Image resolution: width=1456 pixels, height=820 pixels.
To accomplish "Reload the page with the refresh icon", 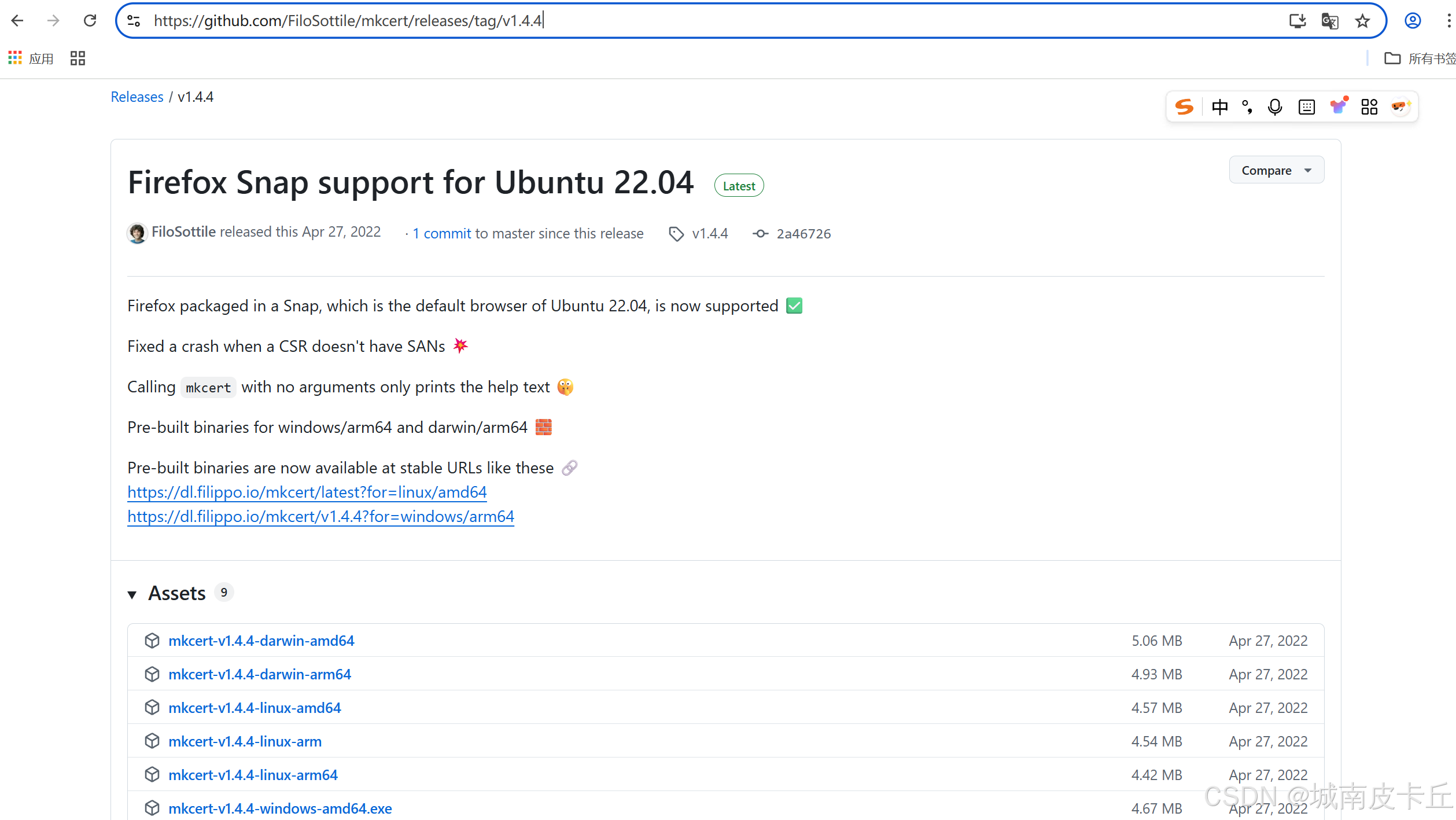I will click(x=90, y=21).
